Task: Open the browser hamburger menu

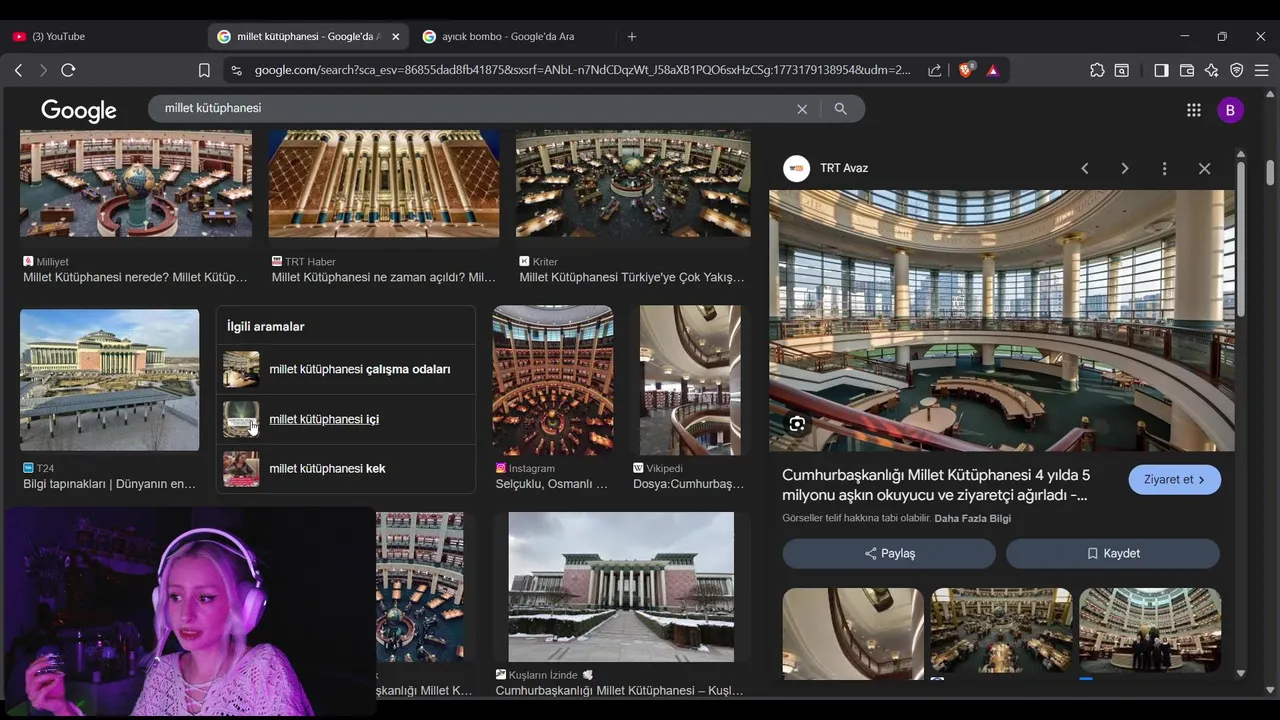Action: [1261, 70]
